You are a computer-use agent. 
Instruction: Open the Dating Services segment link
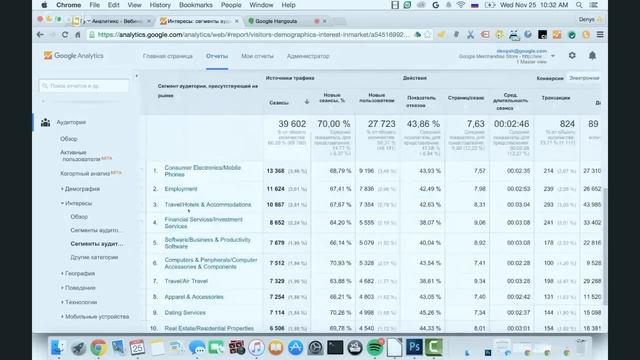[185, 313]
